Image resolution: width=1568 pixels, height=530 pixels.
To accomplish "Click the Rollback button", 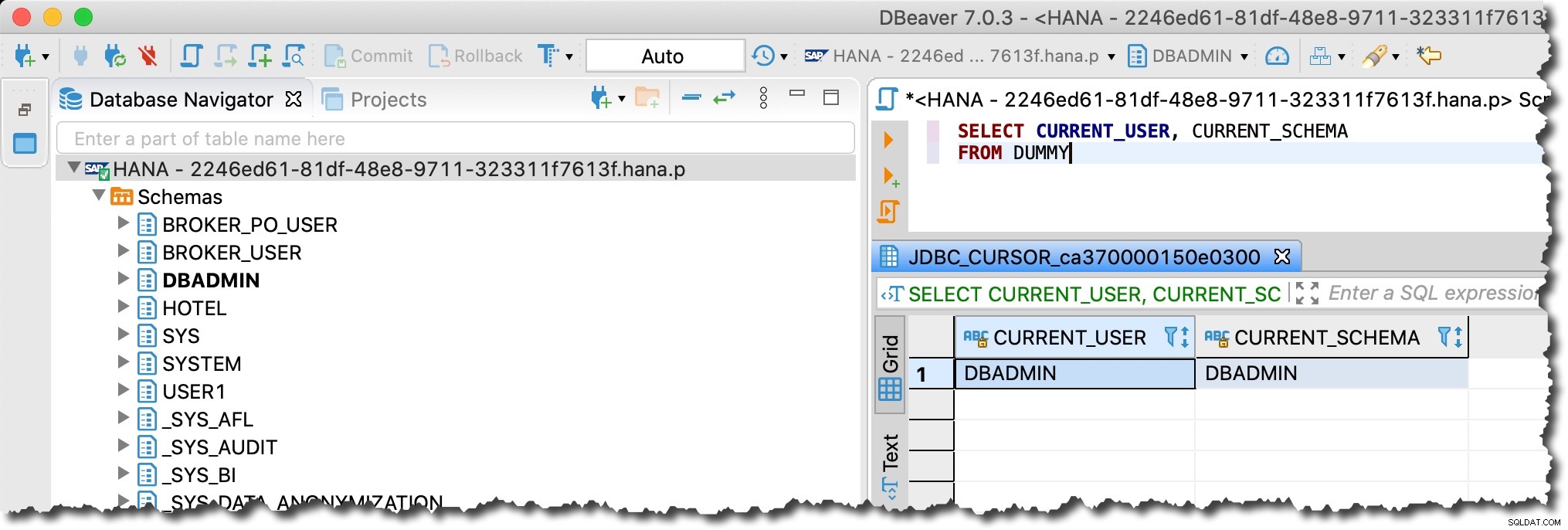I will 475,56.
